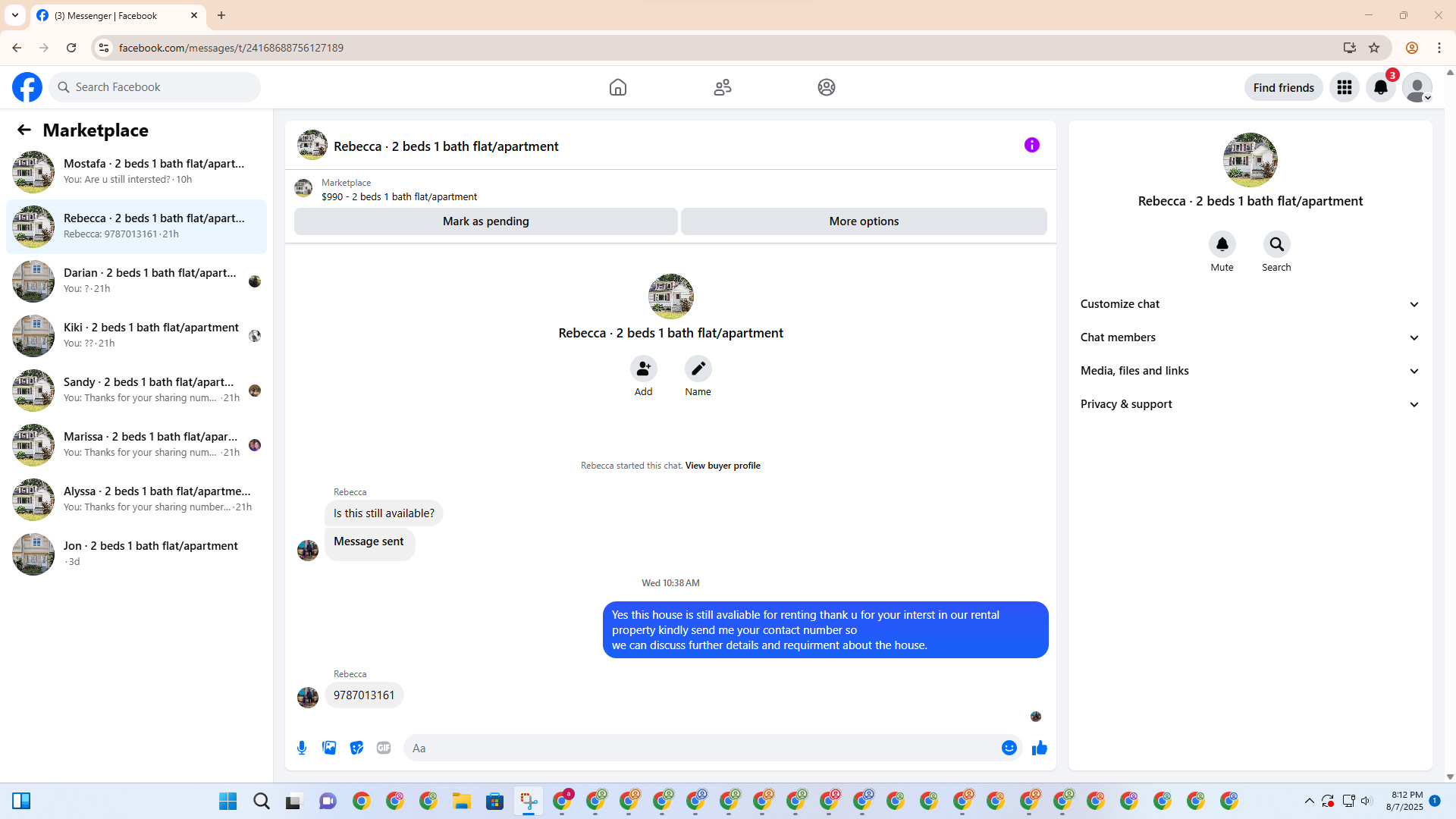The image size is (1456, 819).
Task: Choose a GIF from composer
Action: tap(384, 748)
